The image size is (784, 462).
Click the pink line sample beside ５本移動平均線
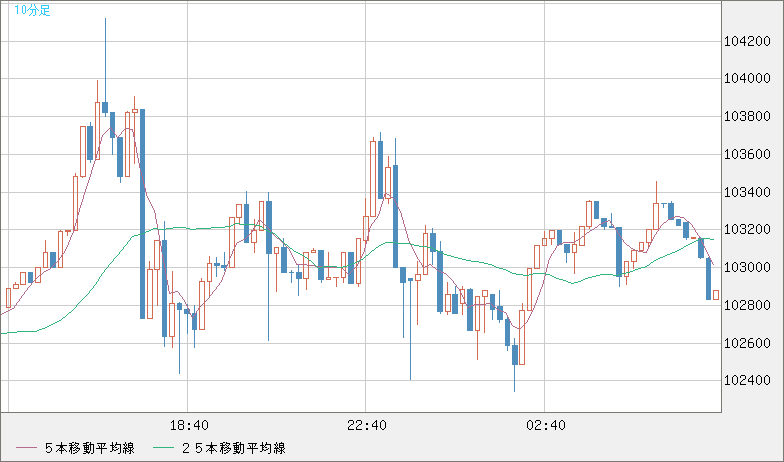pos(26,448)
